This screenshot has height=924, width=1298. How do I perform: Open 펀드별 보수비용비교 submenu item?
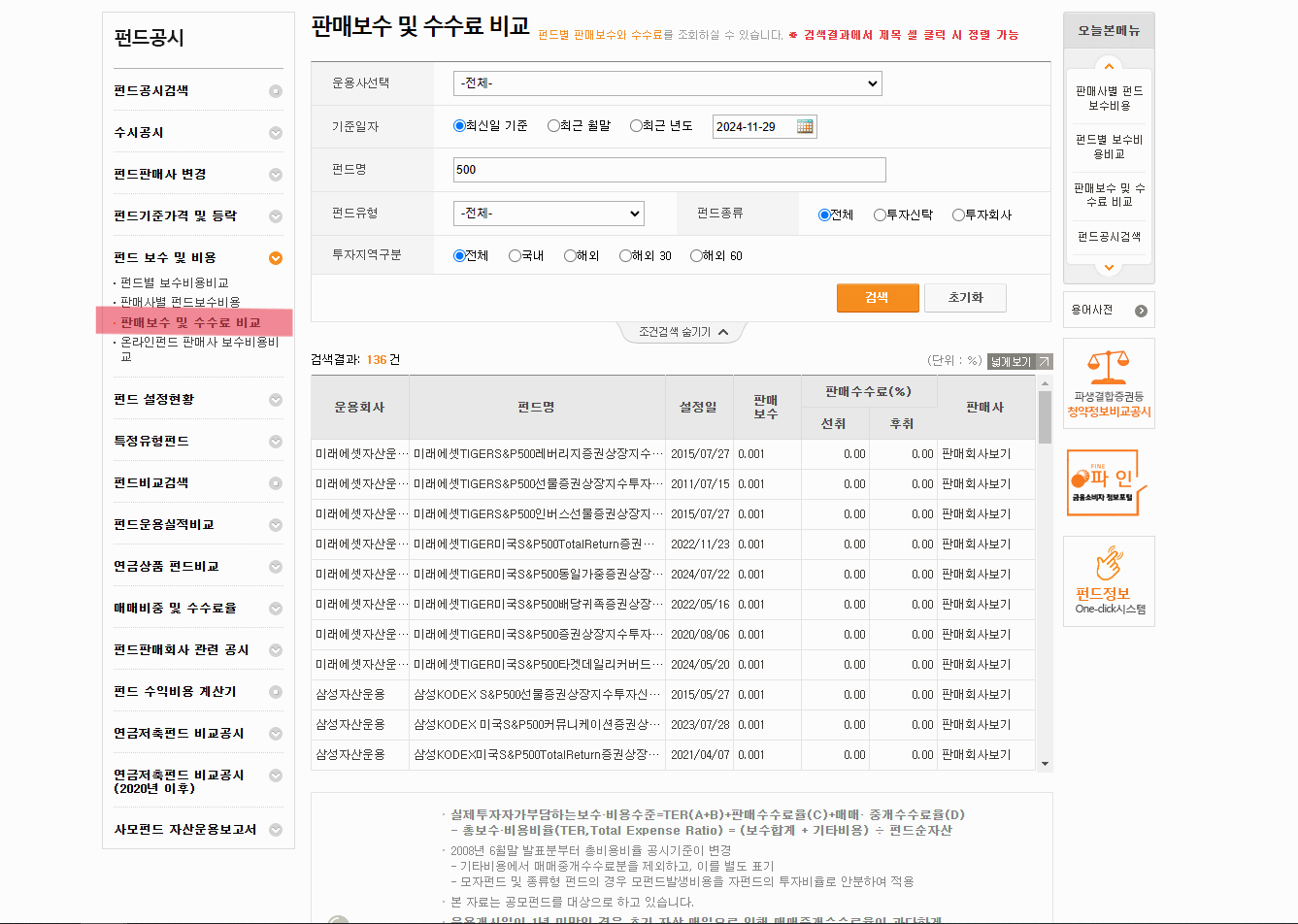pos(175,282)
